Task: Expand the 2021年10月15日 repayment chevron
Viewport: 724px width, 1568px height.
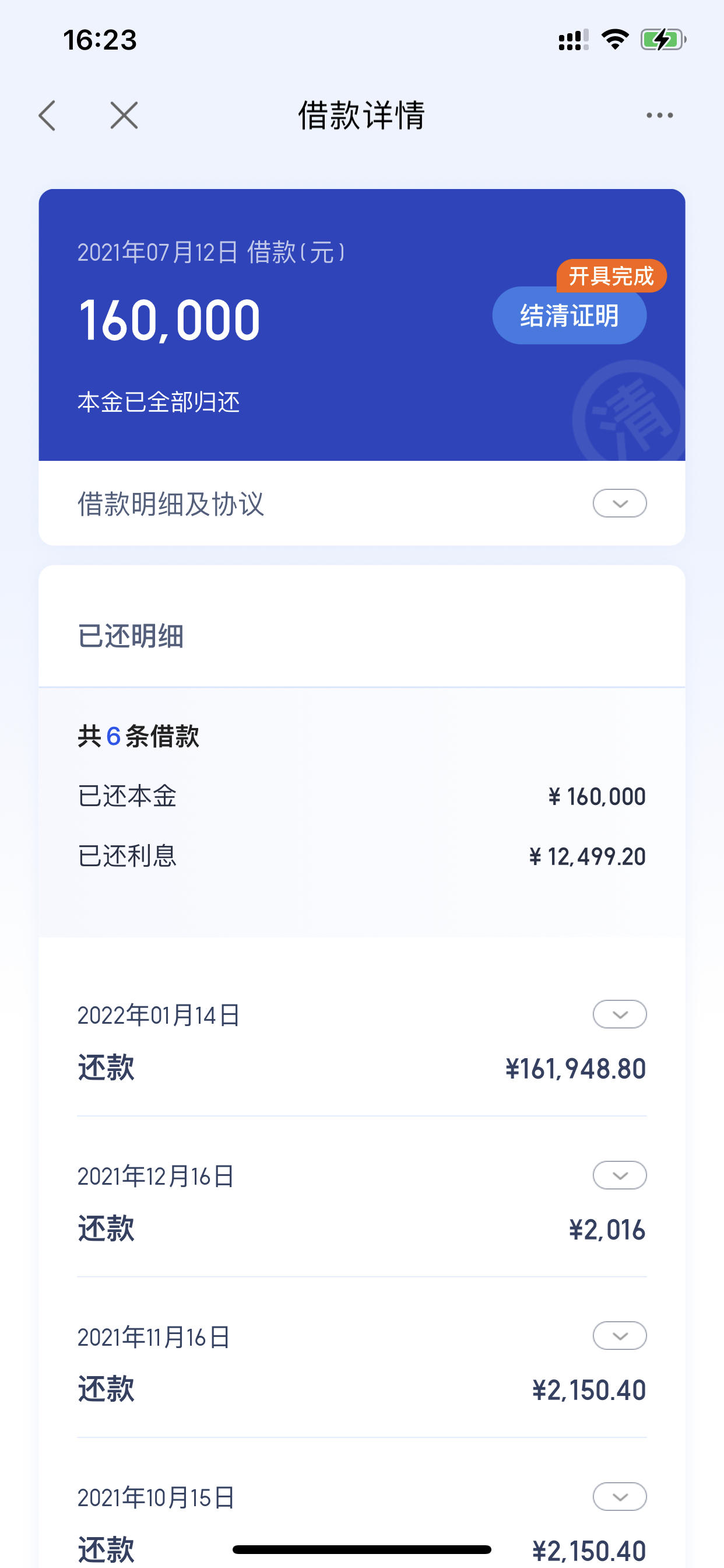Action: (x=619, y=1496)
